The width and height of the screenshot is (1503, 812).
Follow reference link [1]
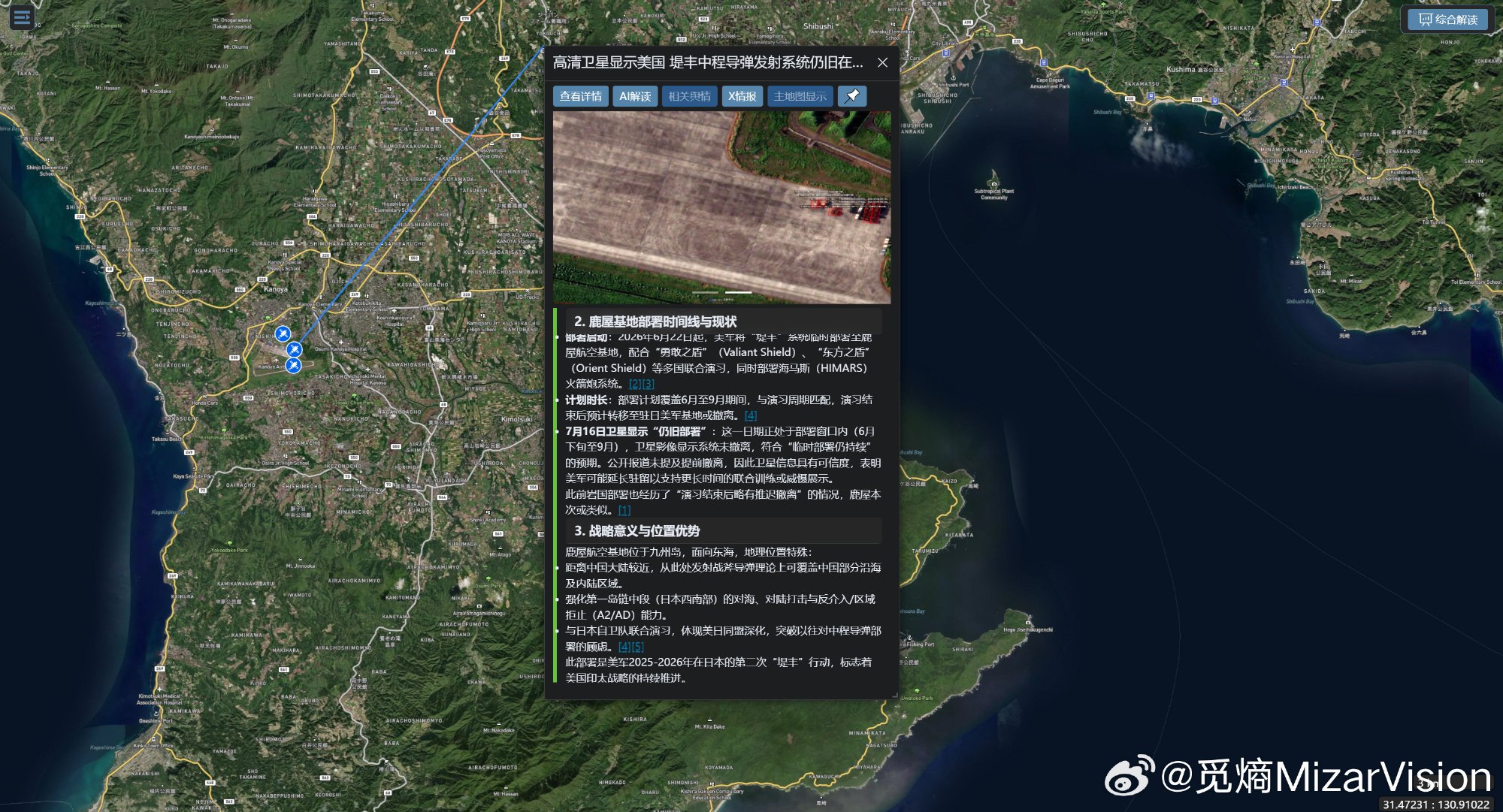[x=624, y=510]
